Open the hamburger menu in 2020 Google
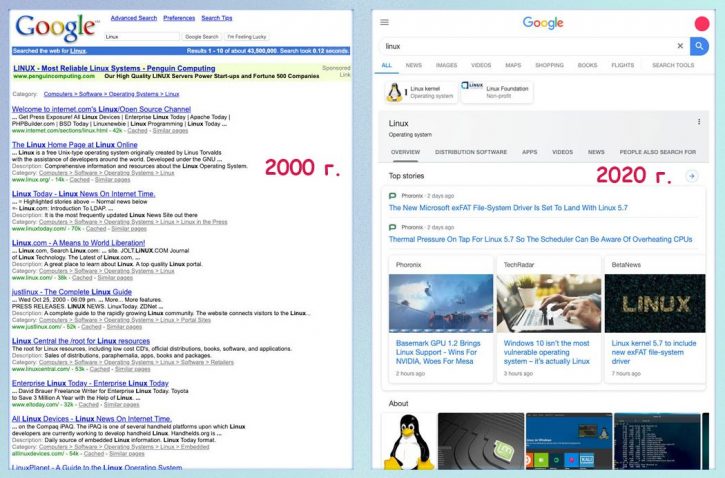 point(384,22)
